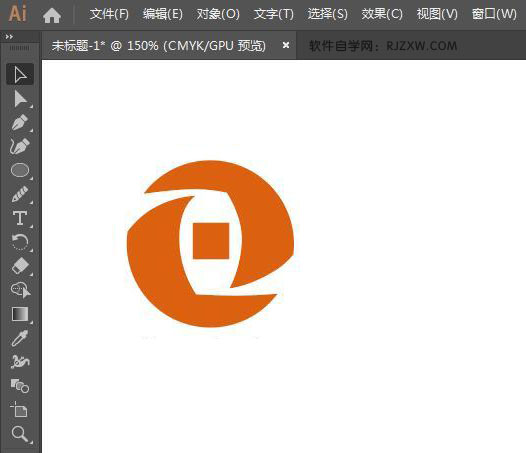Select the Paintbrush tool
526x453 pixels.
(x=20, y=194)
